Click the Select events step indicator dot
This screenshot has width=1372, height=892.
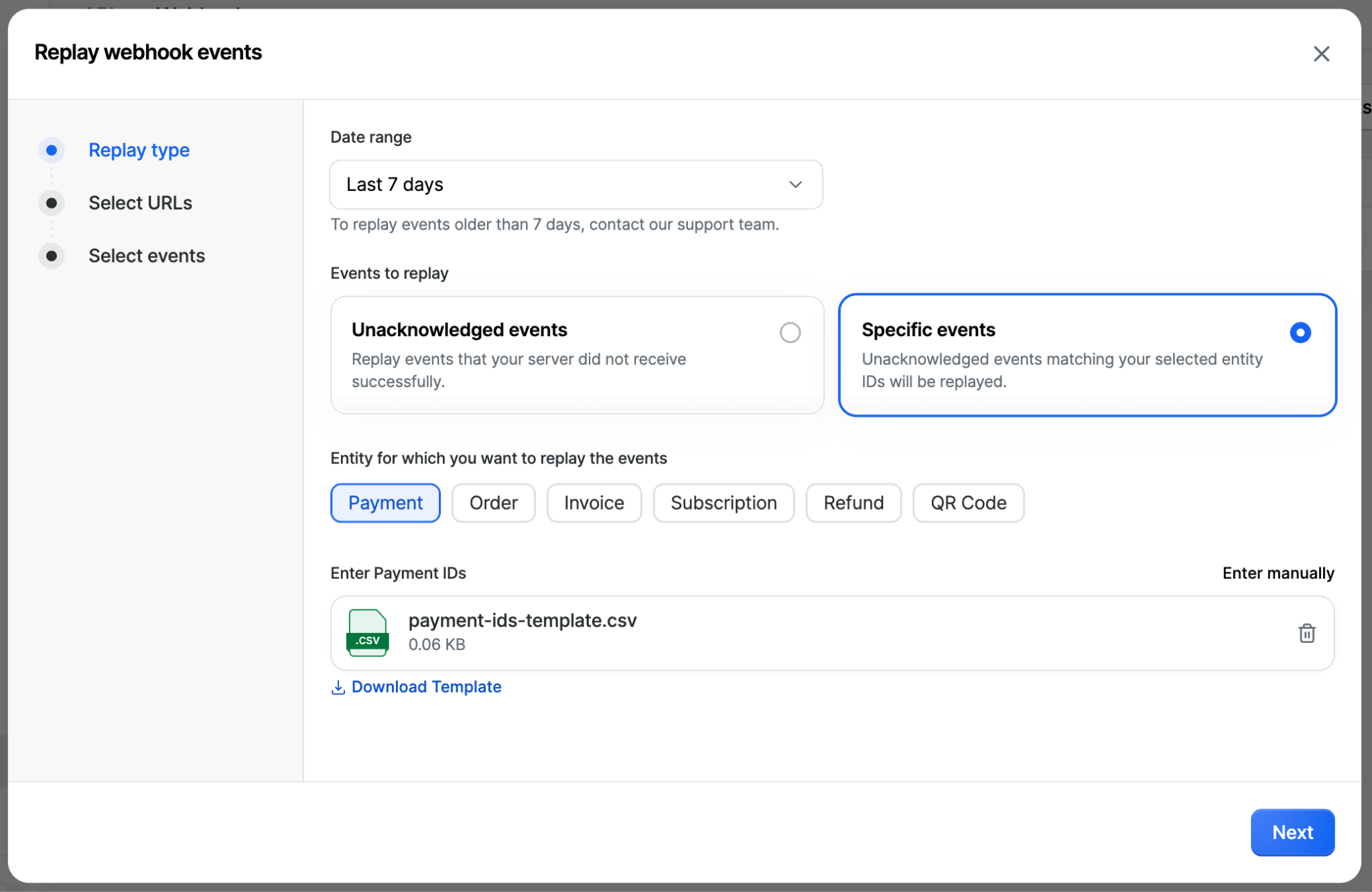[x=52, y=256]
